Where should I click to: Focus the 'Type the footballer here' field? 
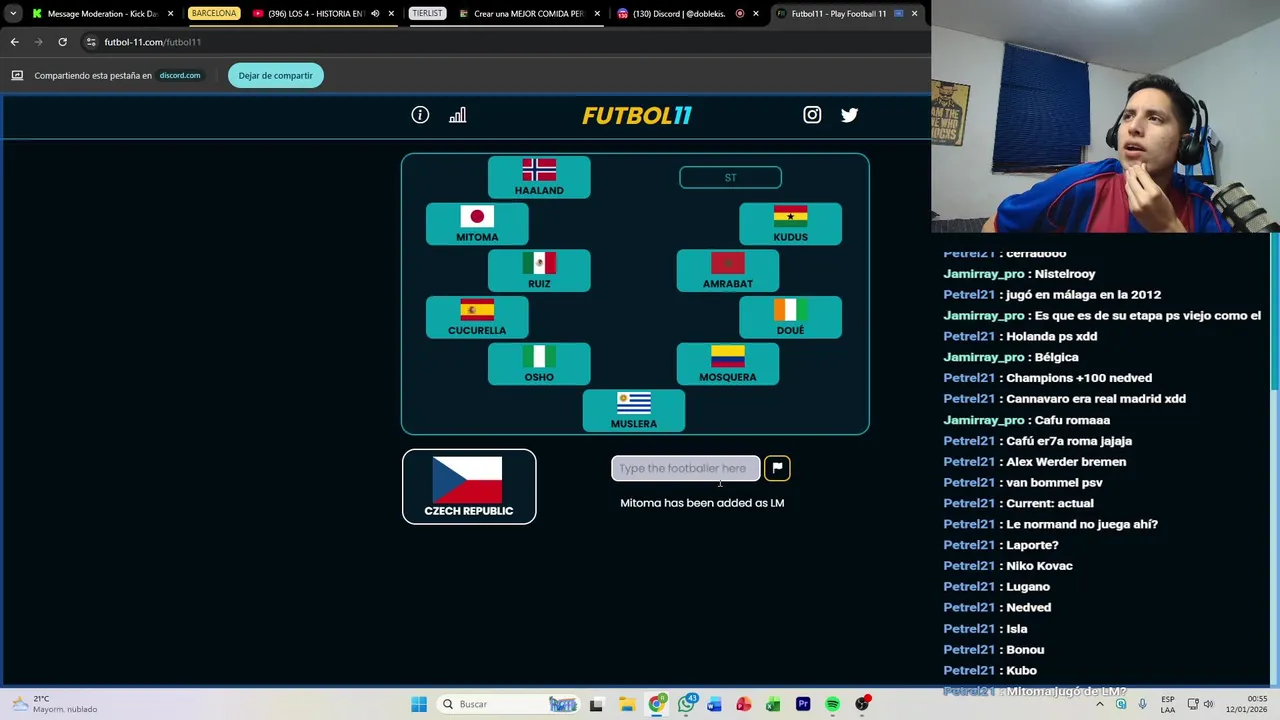click(x=686, y=468)
